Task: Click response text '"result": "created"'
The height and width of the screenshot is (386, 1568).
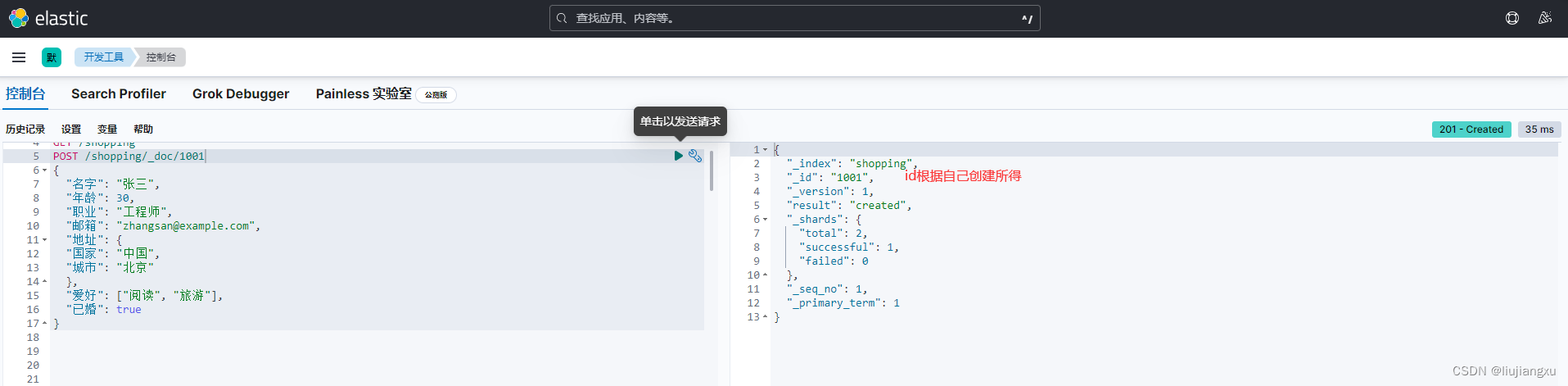Action: [x=847, y=206]
